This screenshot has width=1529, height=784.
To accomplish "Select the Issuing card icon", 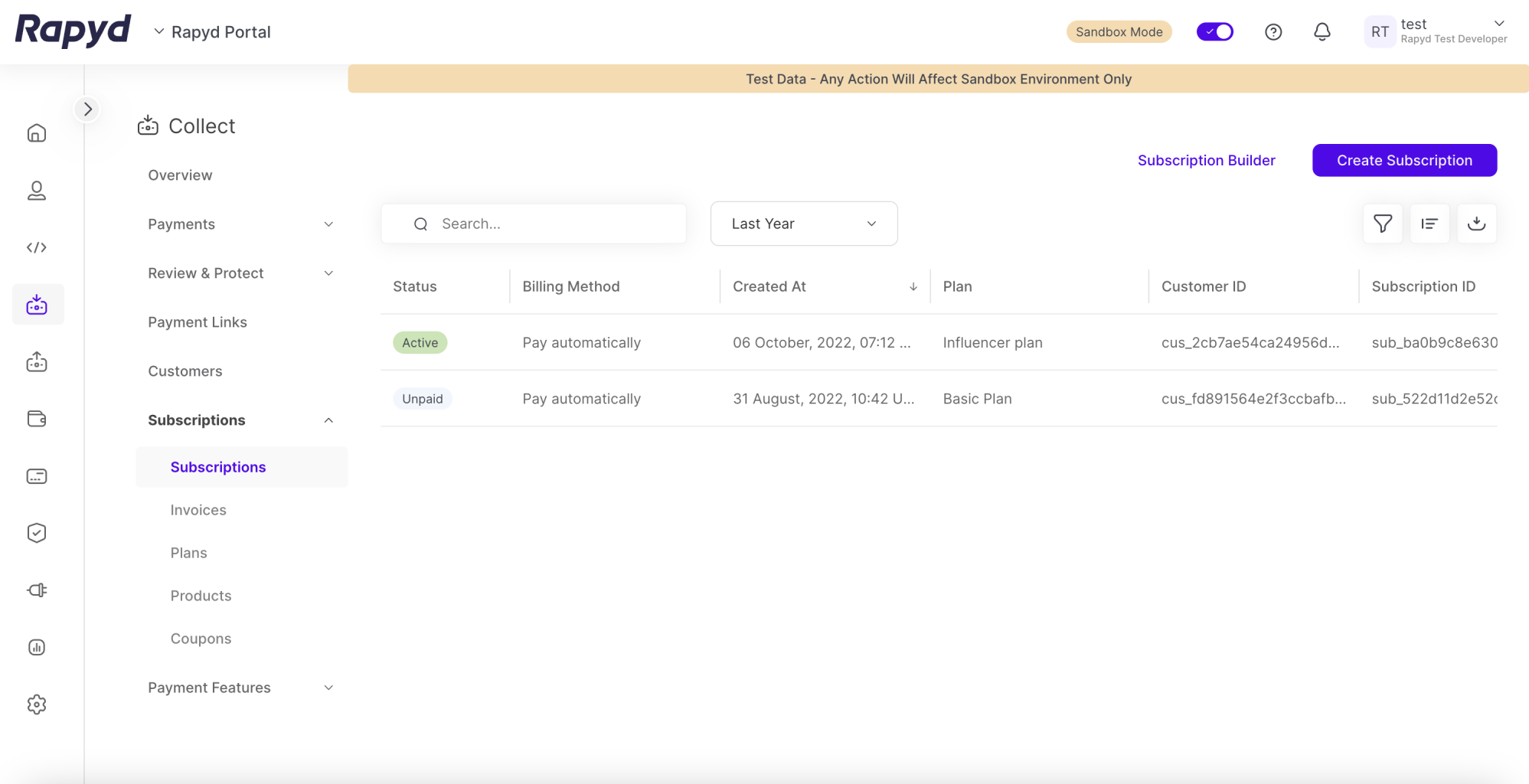I will pos(37,475).
